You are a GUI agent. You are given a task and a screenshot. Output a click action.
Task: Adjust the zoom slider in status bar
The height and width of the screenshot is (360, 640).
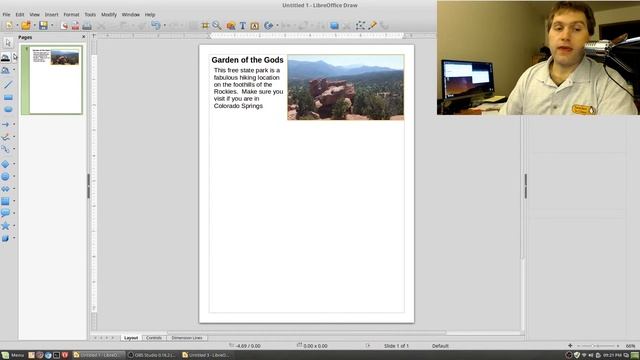598,346
